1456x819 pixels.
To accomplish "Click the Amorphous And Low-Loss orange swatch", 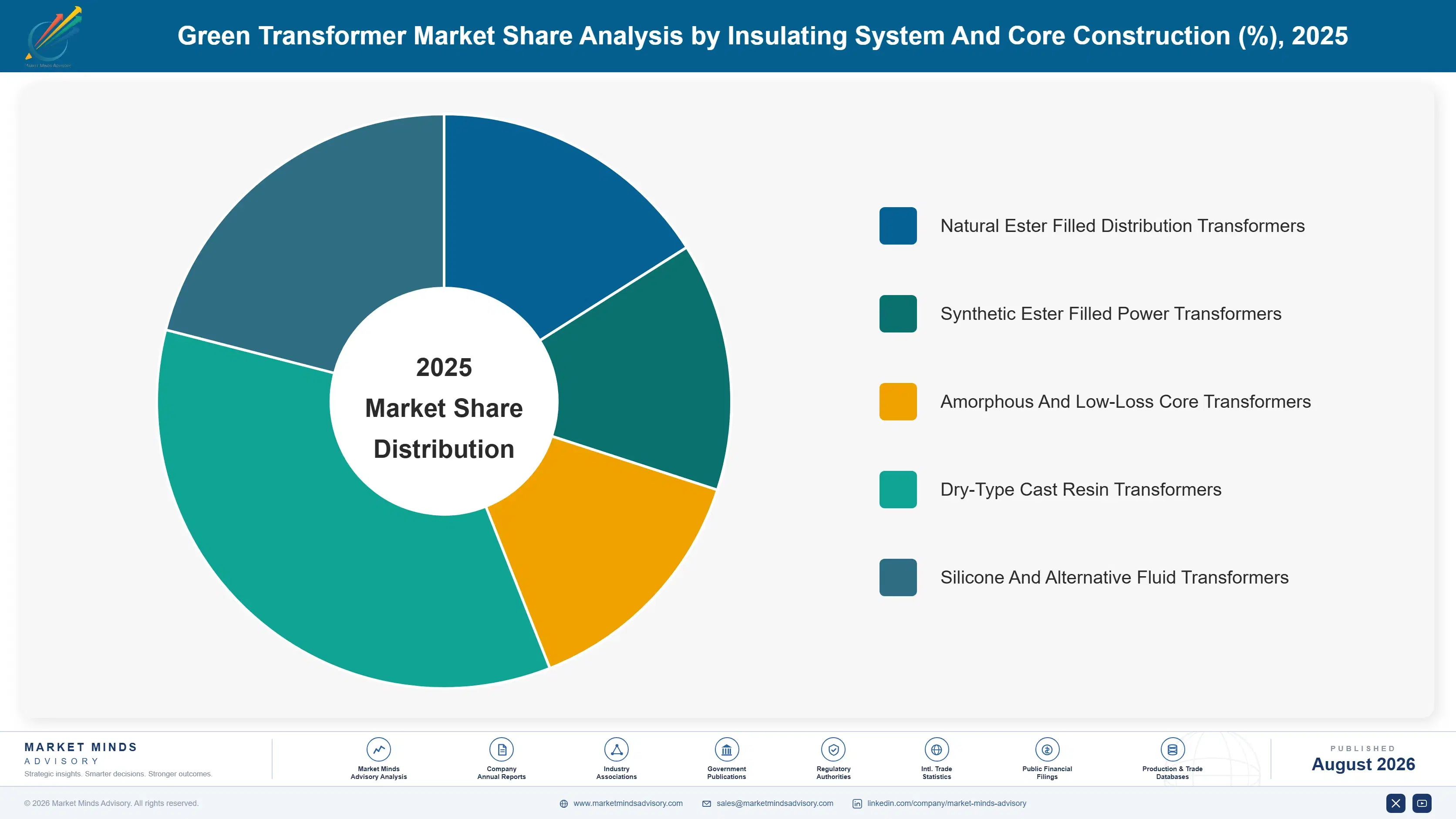I will pos(898,402).
